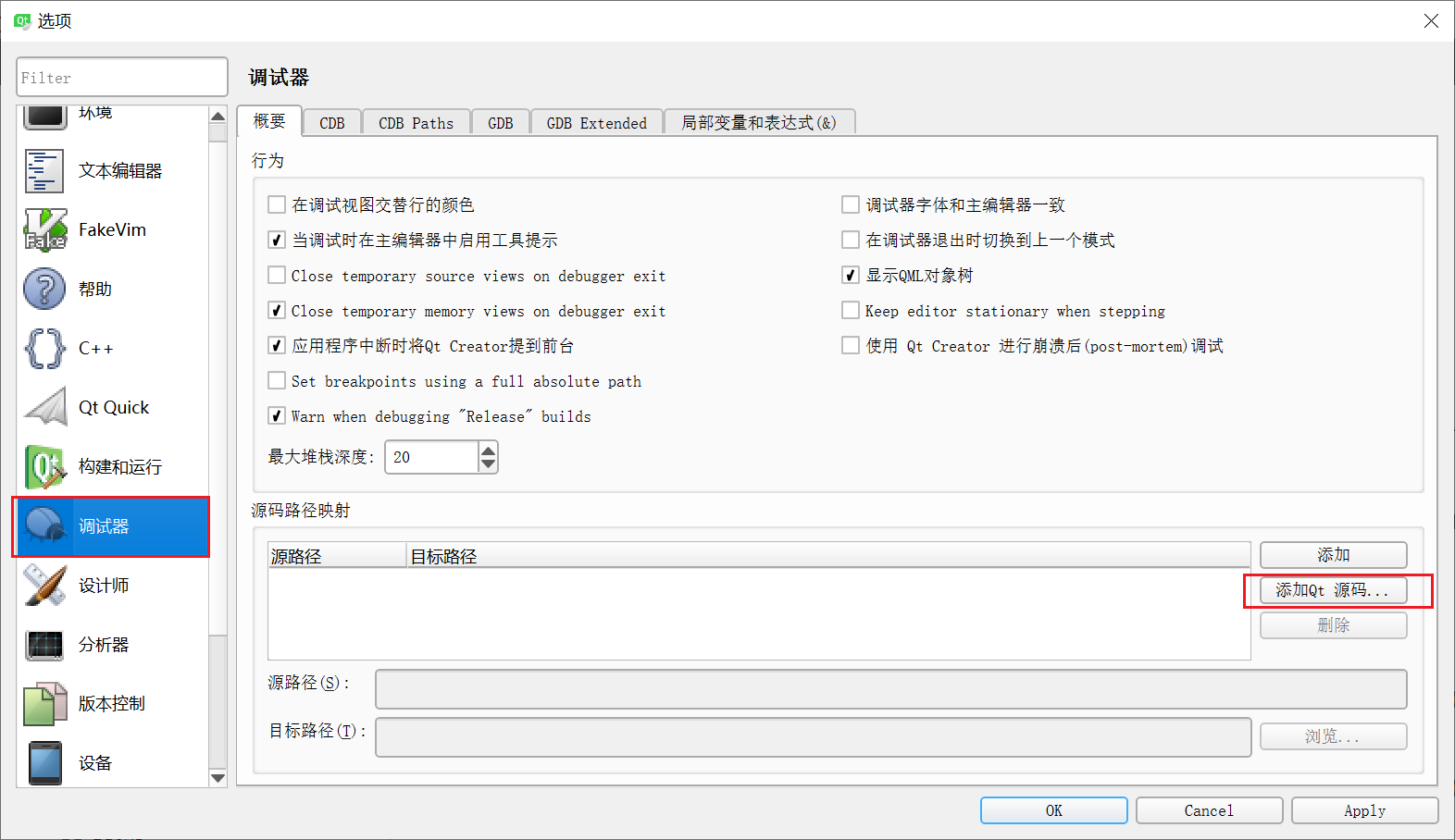Click the 添加Qt 源码... button
This screenshot has width=1455, height=840.
tap(1333, 590)
